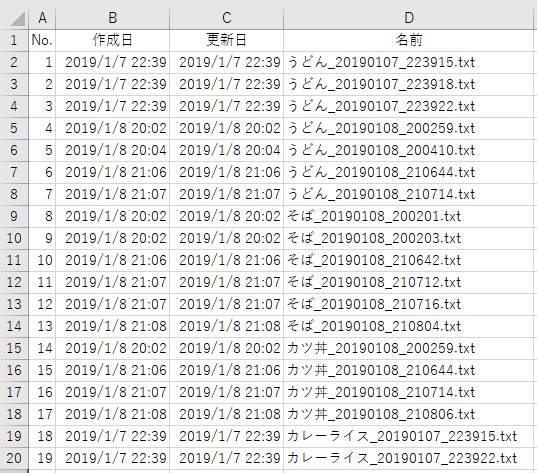Select cell カレーライス_20190107_223915.txt

409,436
